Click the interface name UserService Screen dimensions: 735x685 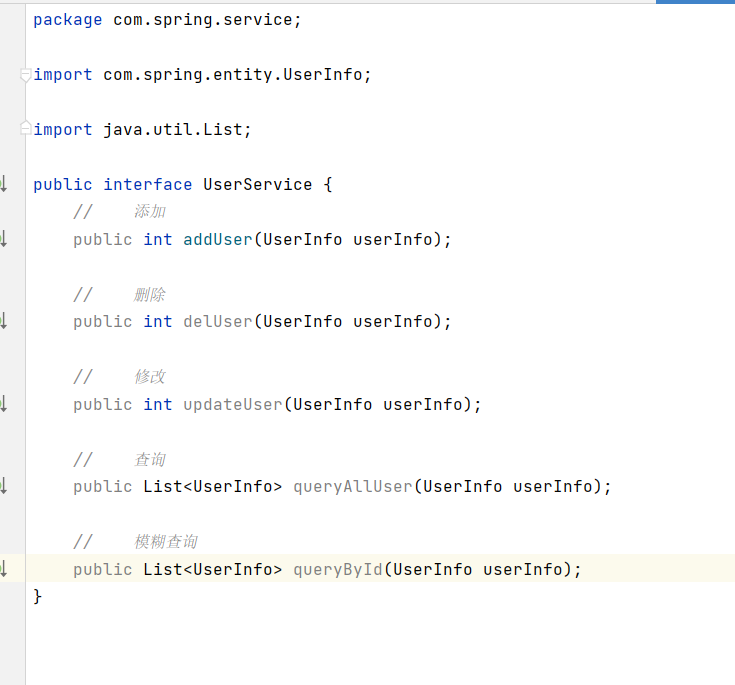pyautogui.click(x=257, y=184)
